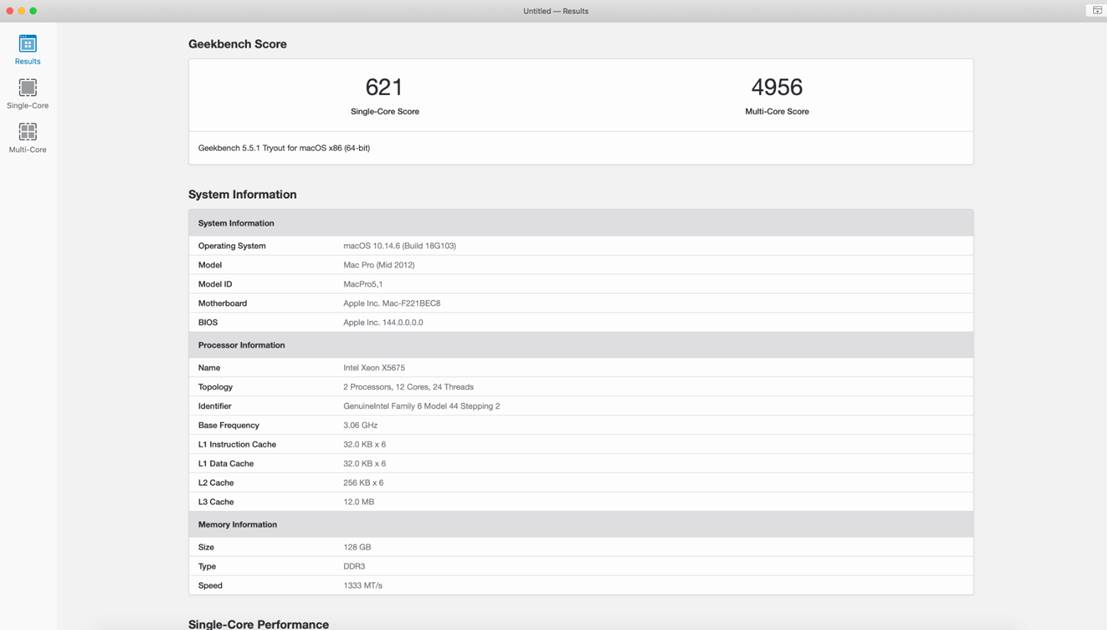The width and height of the screenshot is (1107, 630).
Task: Open the Results view in the sidebar
Action: (28, 49)
